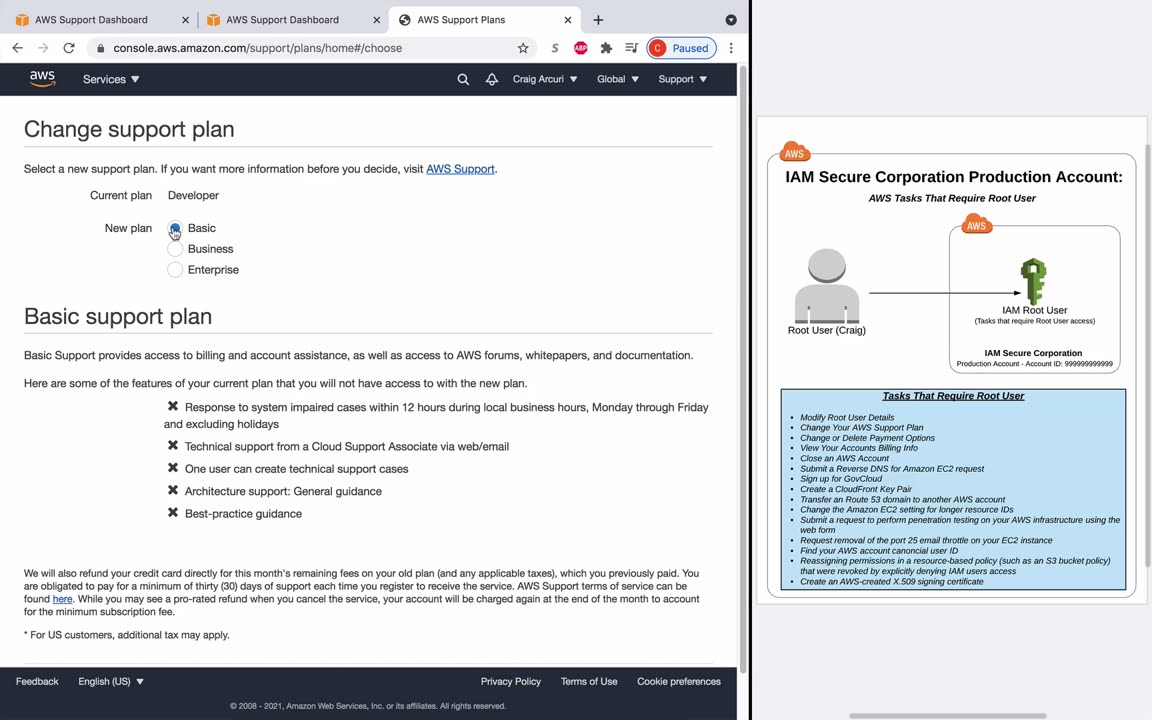This screenshot has height=720, width=1152.
Task: Click the browser back arrow
Action: (18, 48)
